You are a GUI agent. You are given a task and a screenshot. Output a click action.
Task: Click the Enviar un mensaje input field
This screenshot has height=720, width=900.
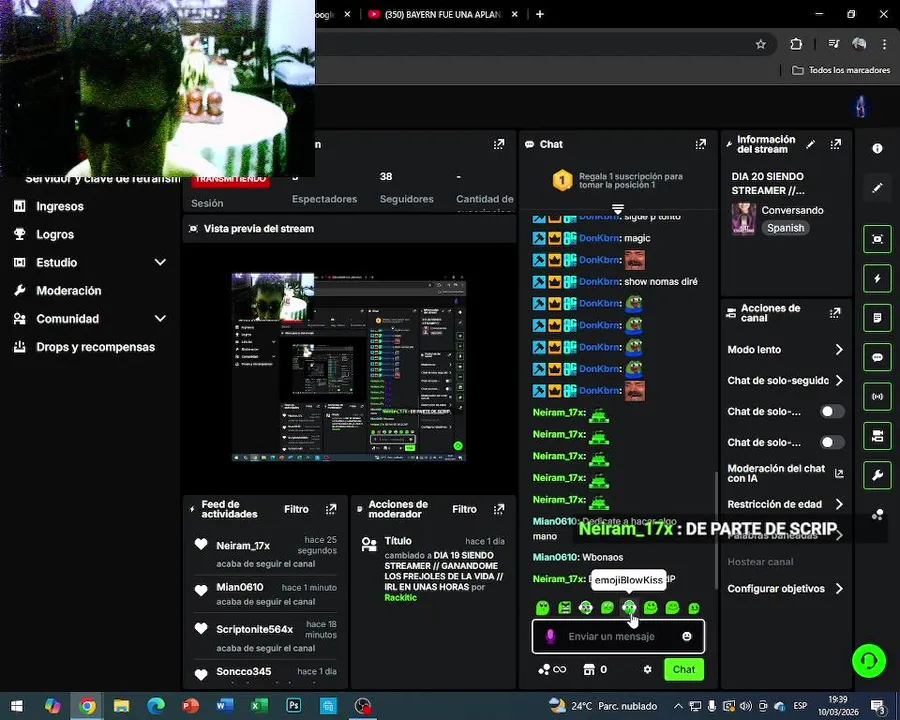[618, 636]
